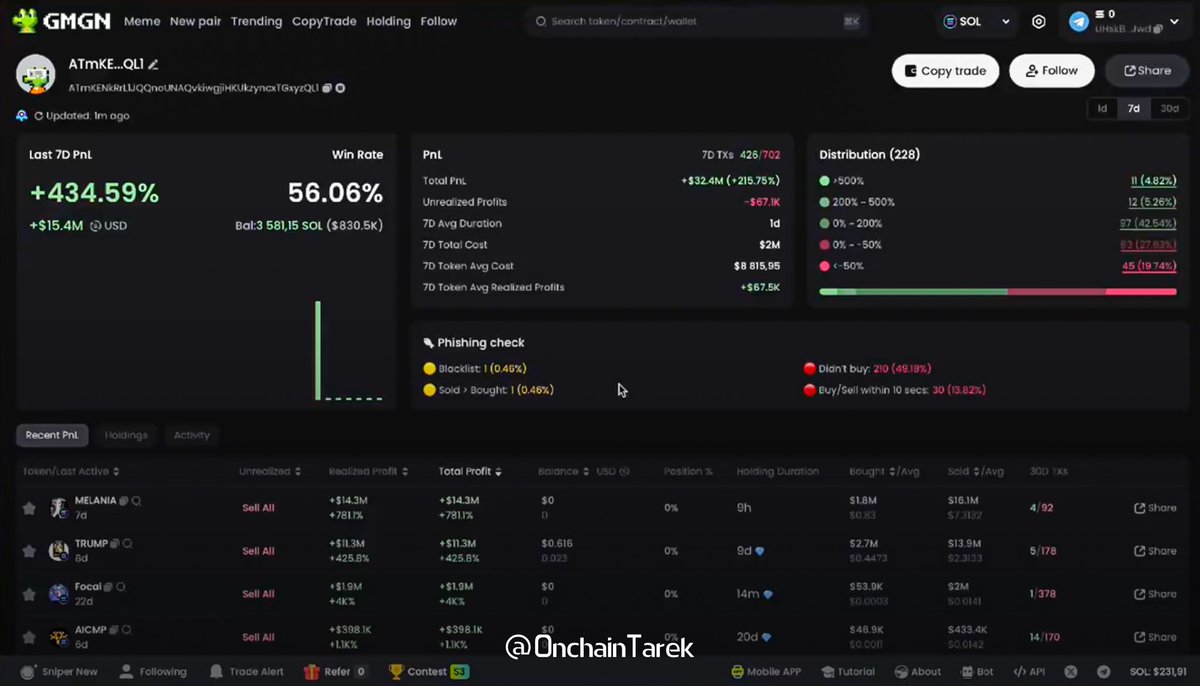Select the 1d time range

point(1102,108)
